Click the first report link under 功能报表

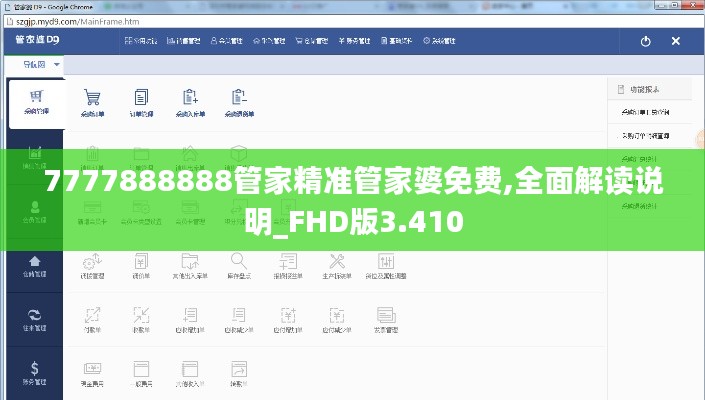[x=645, y=111]
